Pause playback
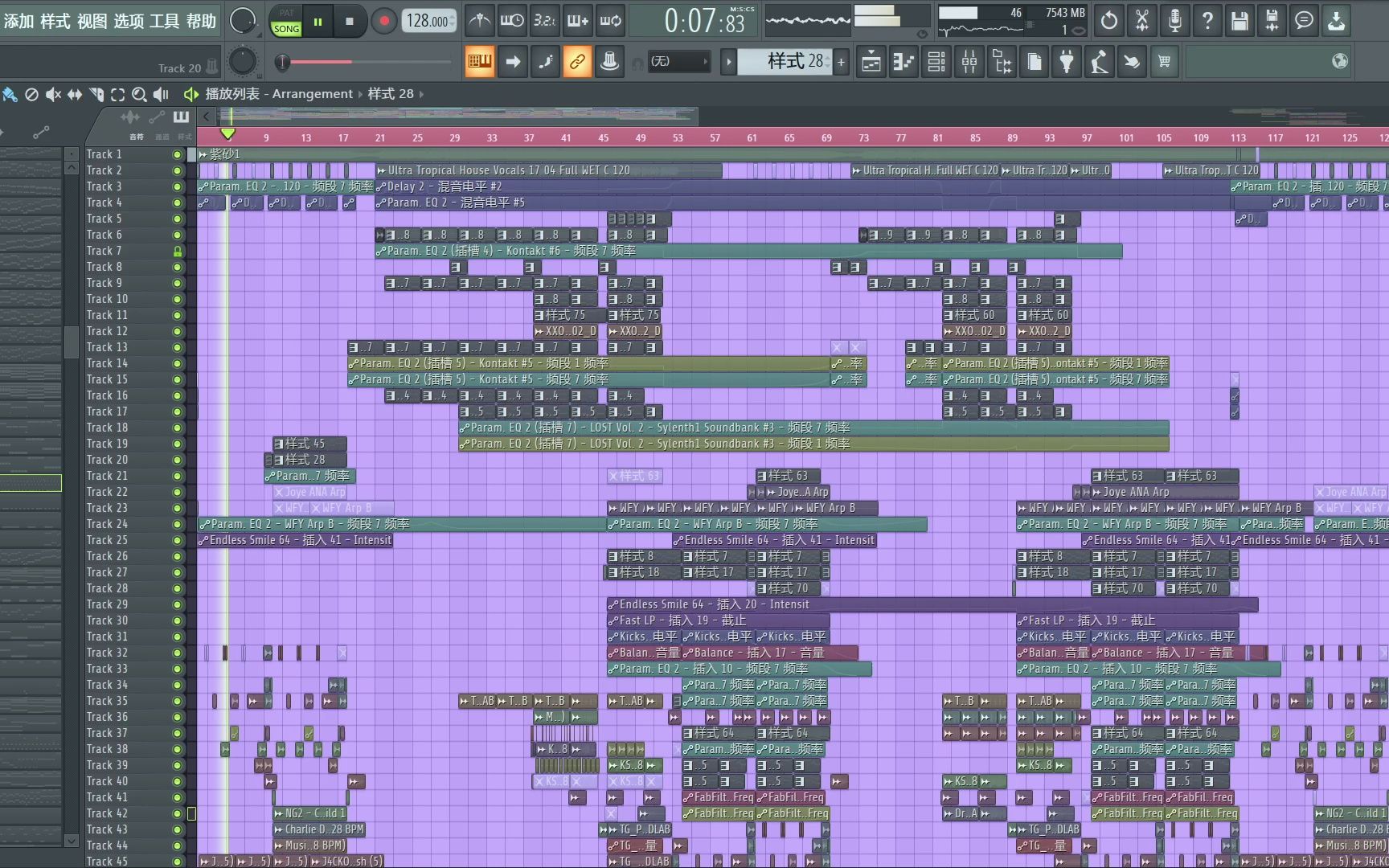The width and height of the screenshot is (1389, 868). (x=318, y=21)
